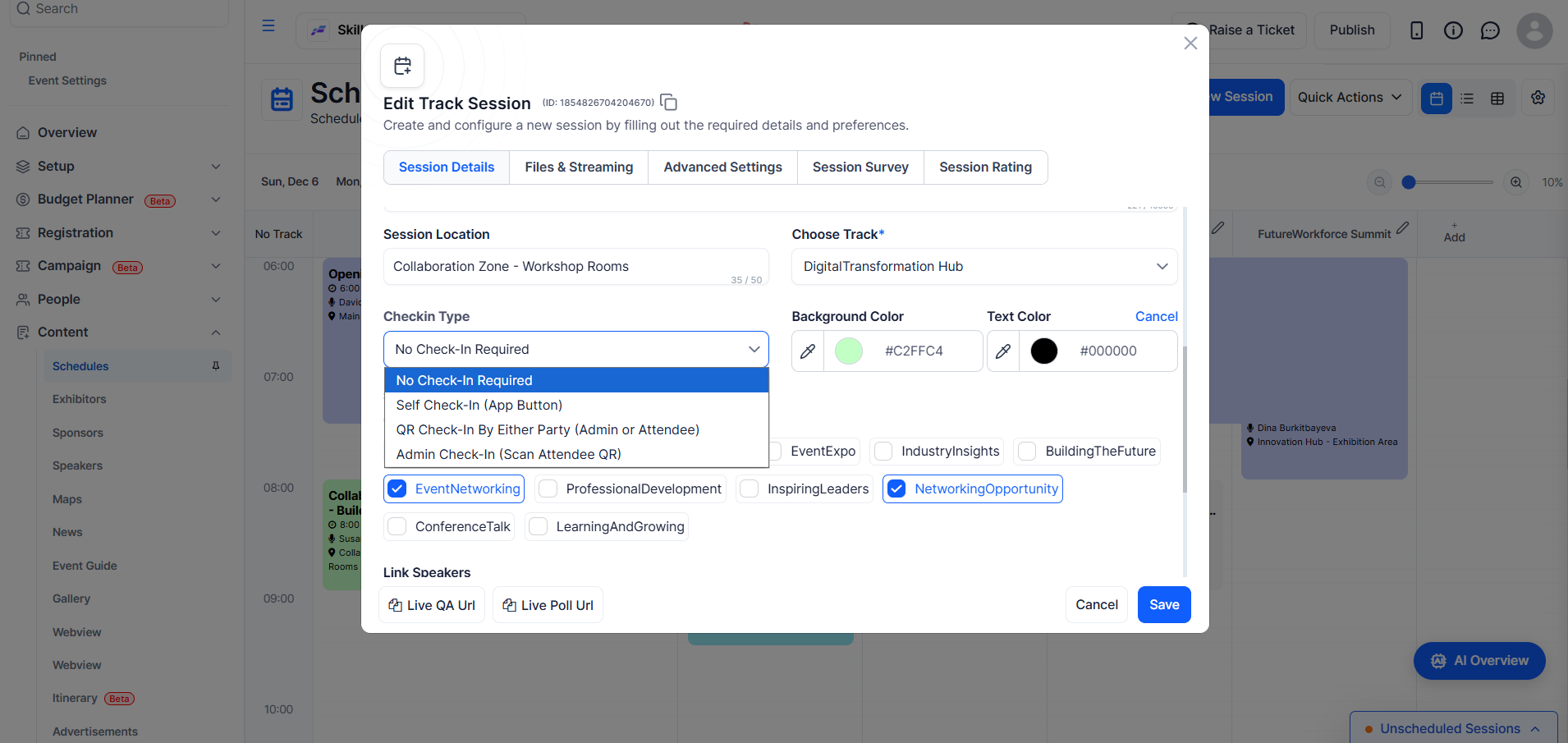Click the black text color swatch
This screenshot has height=743, width=1568.
1044,351
